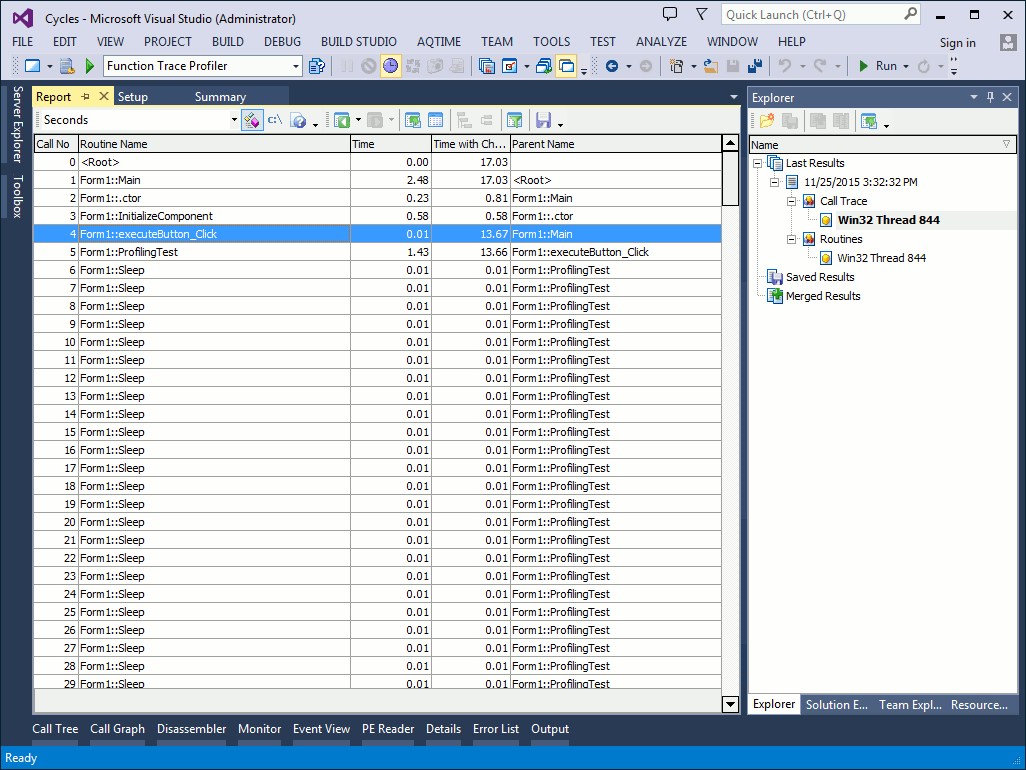Click the feedback speech bubble icon
Screen dimensions: 1026x770
point(669,14)
